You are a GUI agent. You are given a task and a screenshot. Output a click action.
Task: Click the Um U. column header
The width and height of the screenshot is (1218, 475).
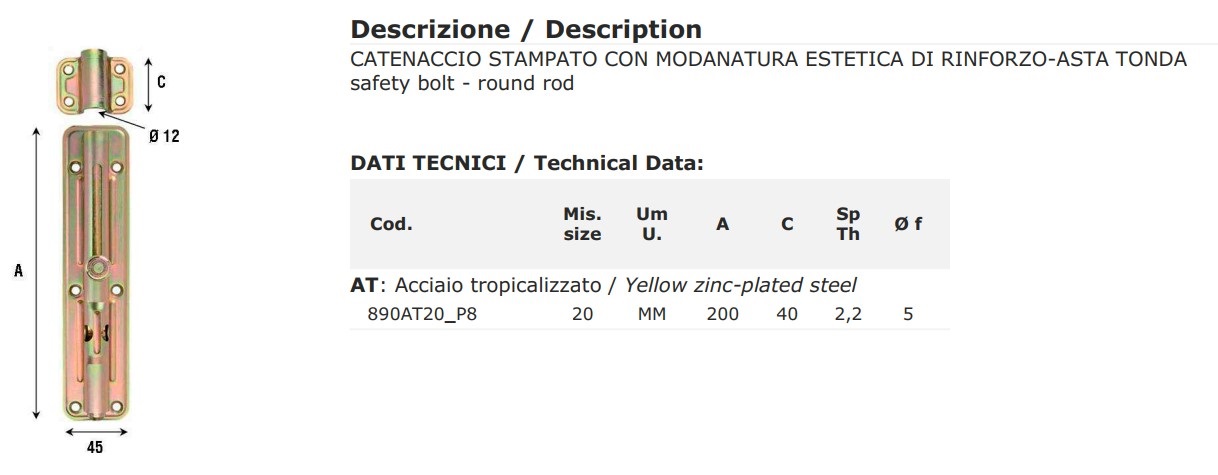(651, 224)
